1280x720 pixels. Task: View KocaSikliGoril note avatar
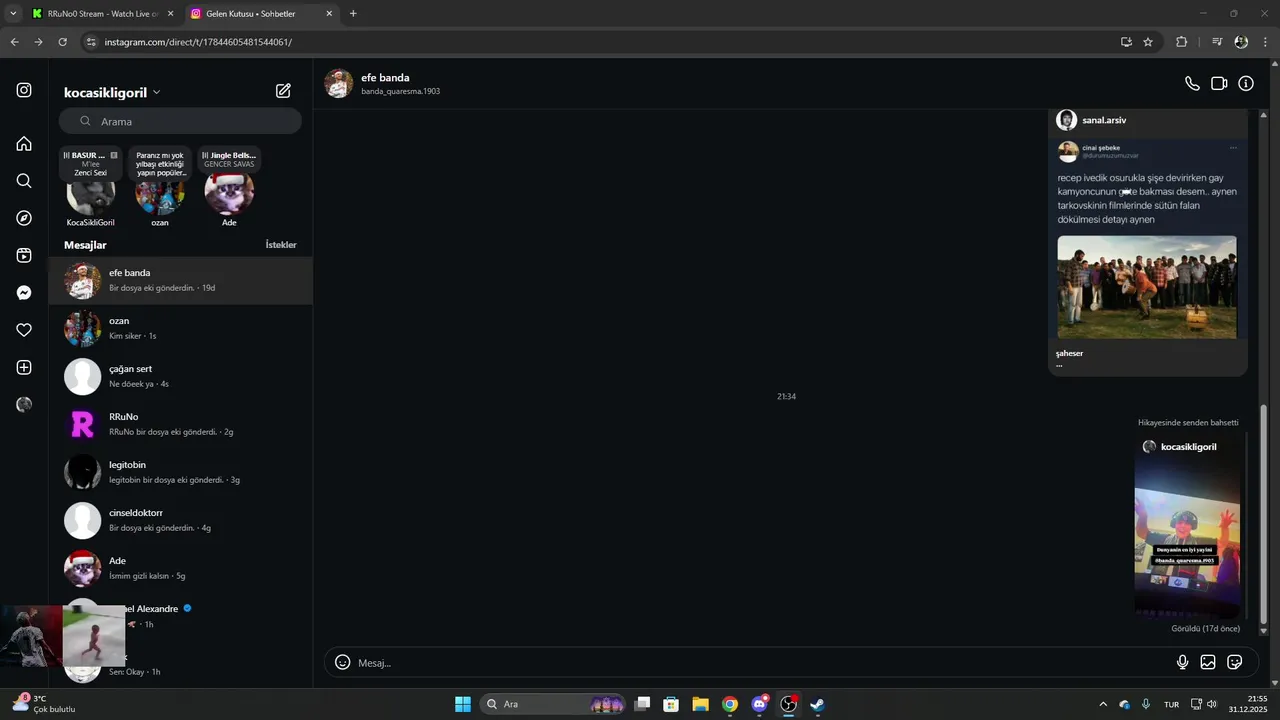click(91, 194)
